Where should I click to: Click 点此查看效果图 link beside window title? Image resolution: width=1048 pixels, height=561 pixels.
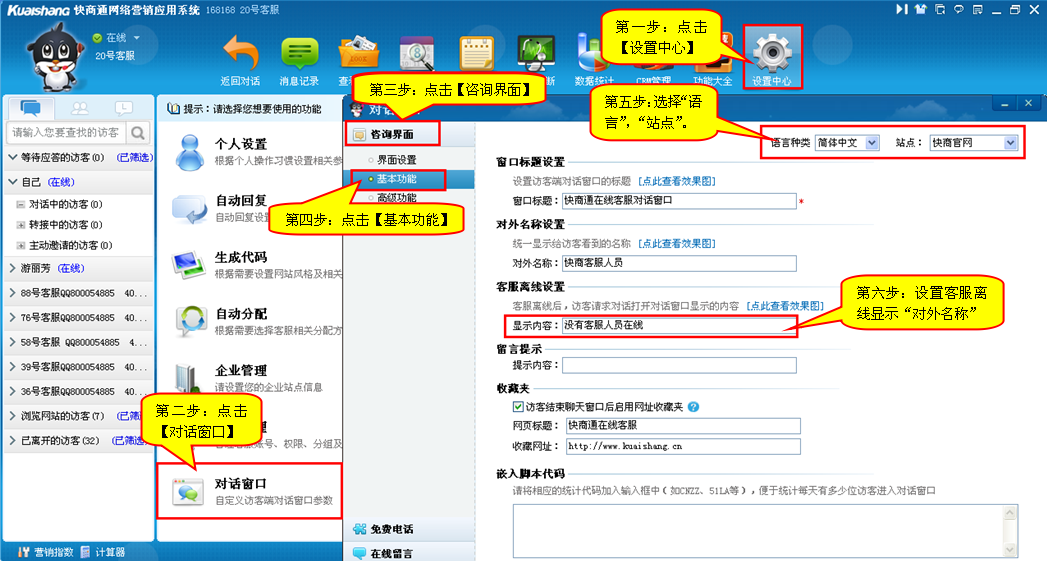click(677, 181)
